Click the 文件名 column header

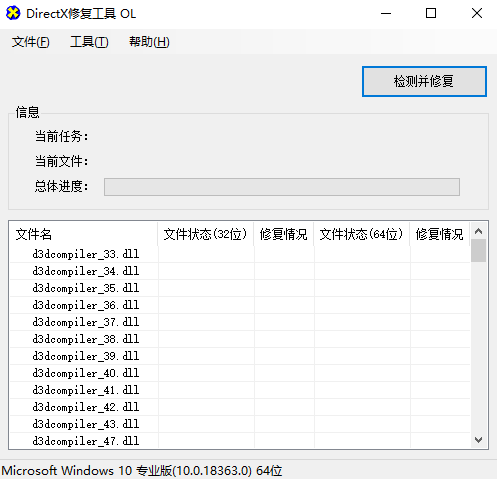(83, 234)
